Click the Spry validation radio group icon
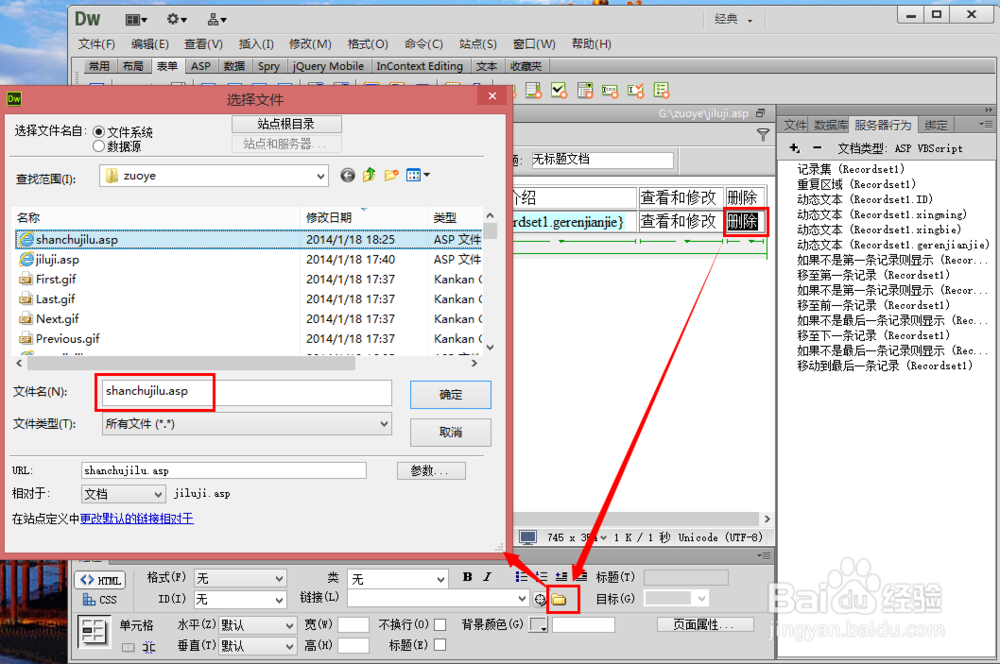This screenshot has height=664, width=1000. click(661, 91)
